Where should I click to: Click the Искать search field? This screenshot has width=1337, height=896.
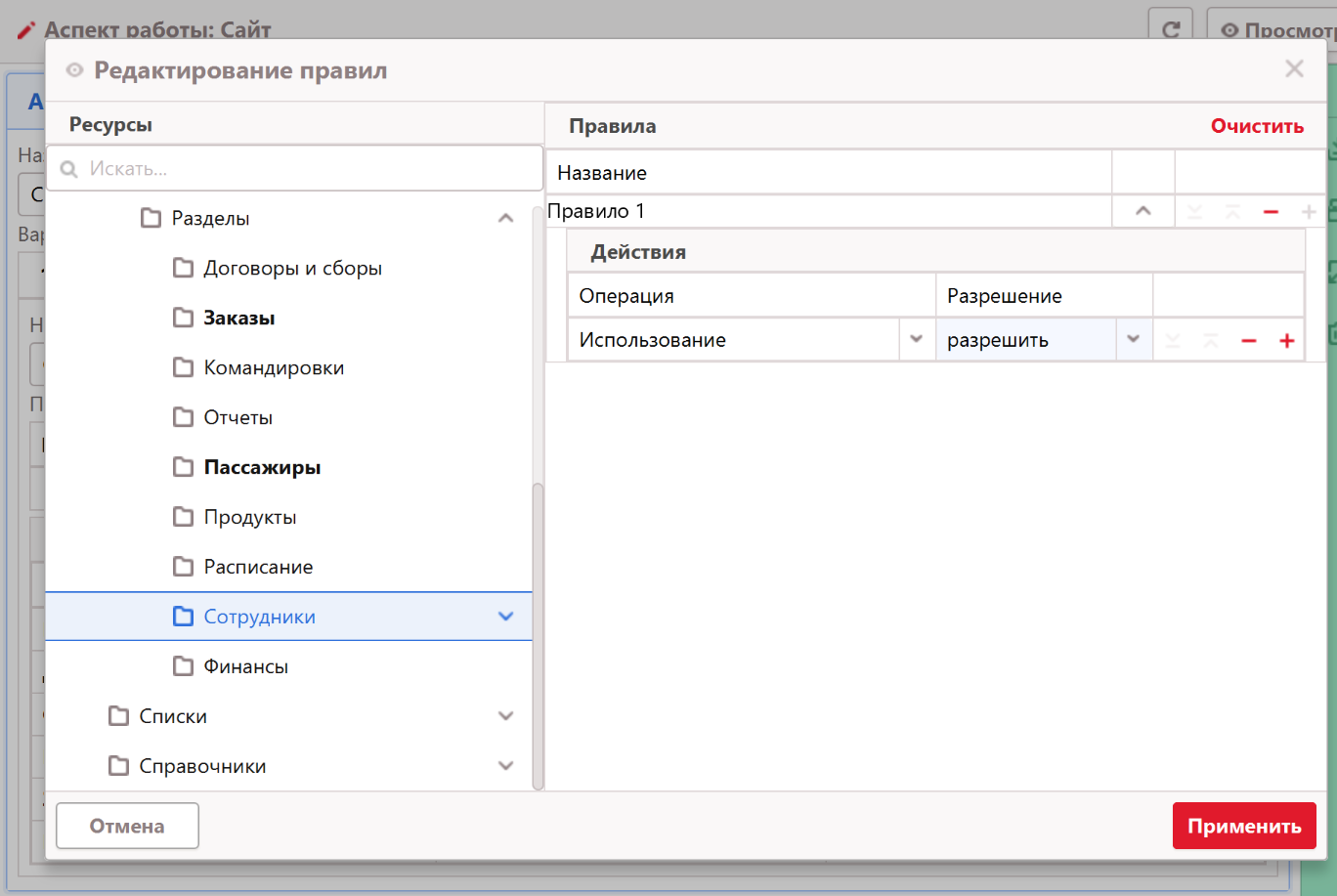[303, 169]
